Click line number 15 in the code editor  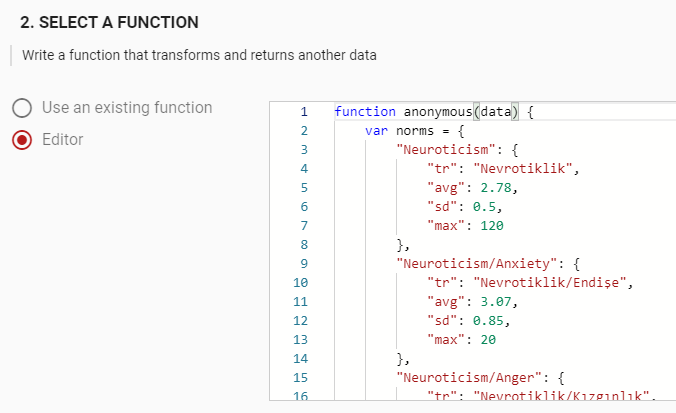300,378
